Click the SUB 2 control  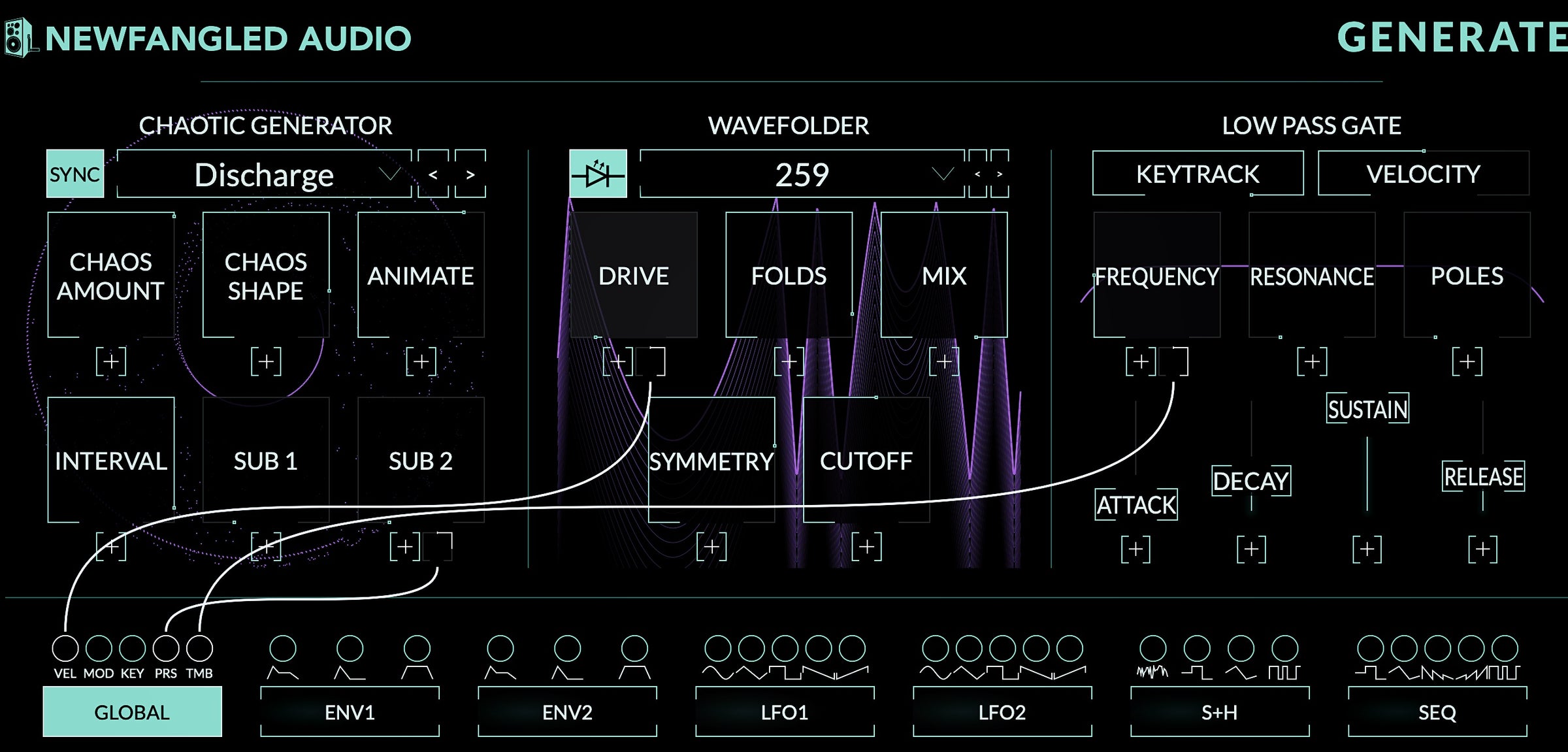pos(421,460)
